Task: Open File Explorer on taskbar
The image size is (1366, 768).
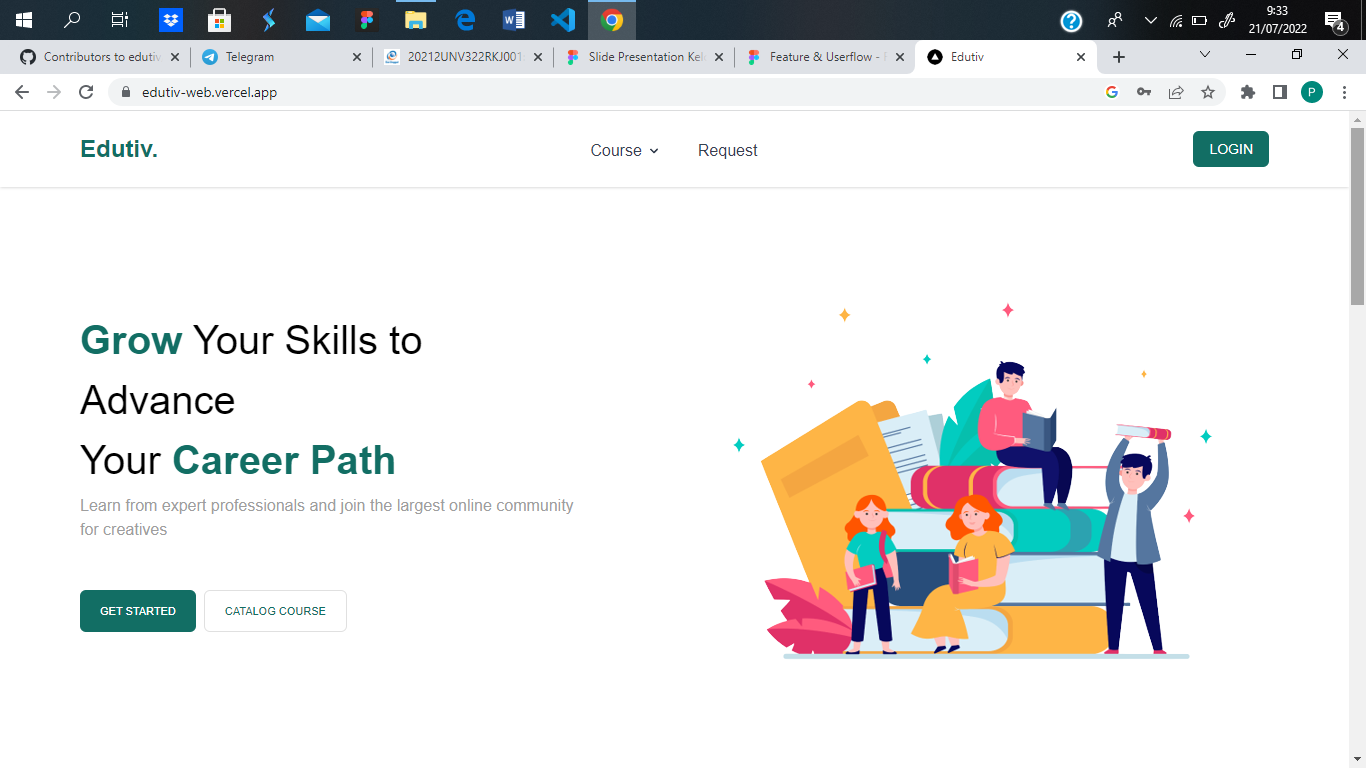Action: 416,20
